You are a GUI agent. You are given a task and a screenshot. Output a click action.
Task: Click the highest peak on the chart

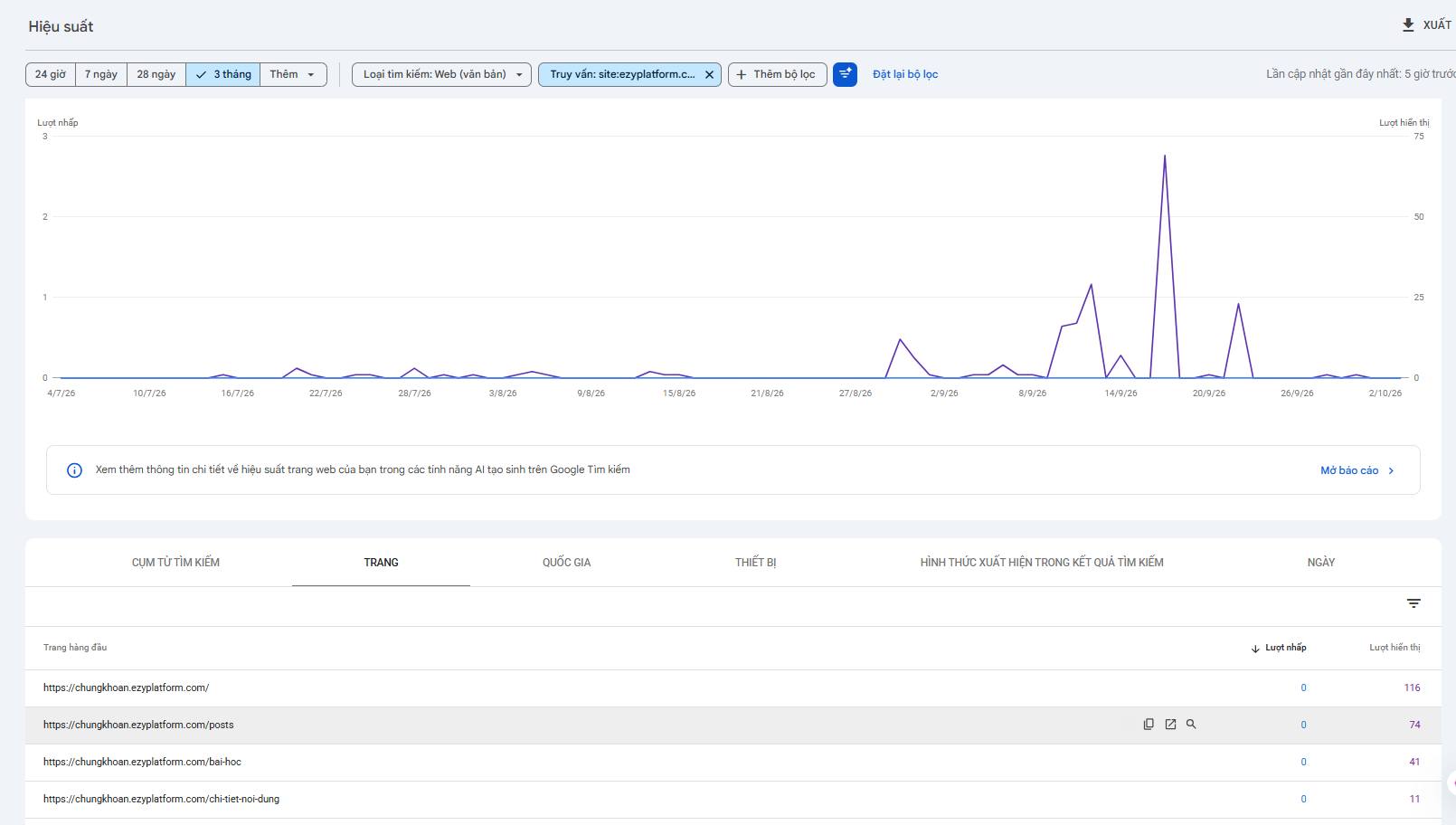[x=1165, y=156]
